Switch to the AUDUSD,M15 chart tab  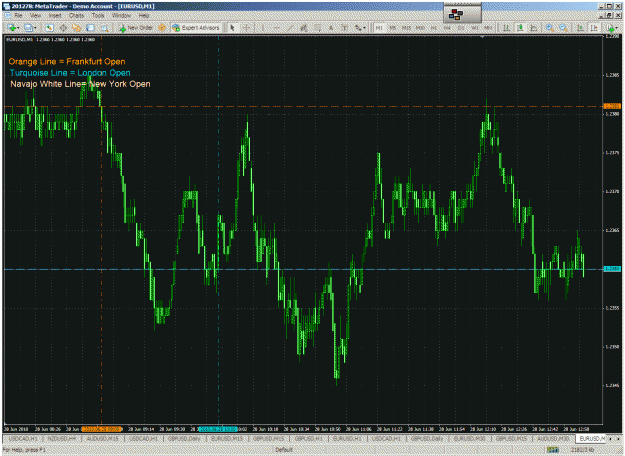(x=102, y=438)
